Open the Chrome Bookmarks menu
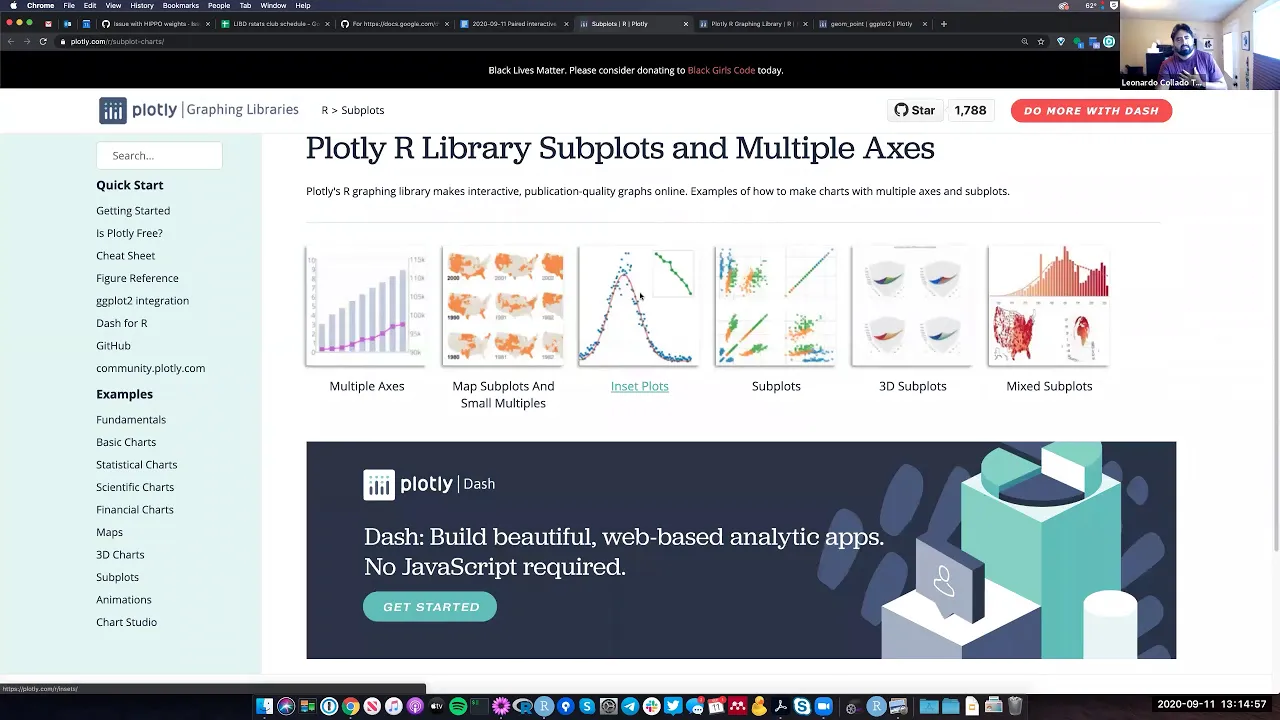 [181, 5]
